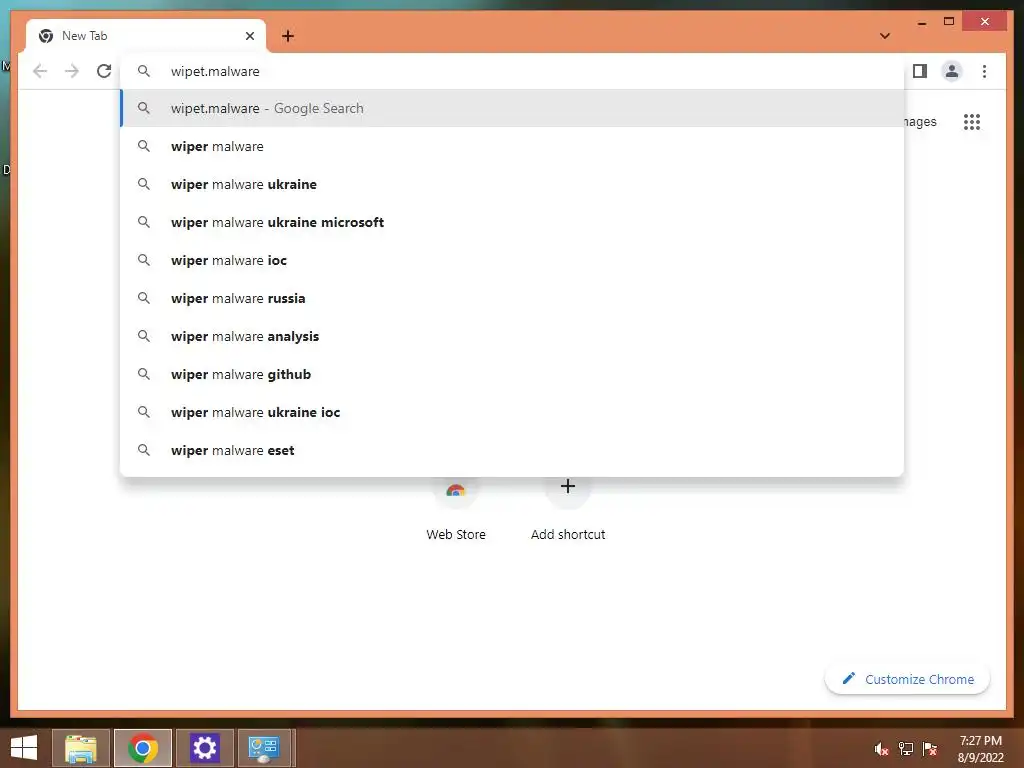The height and width of the screenshot is (768, 1024).
Task: Choose the 'wiper malware' suggestion
Action: click(513, 146)
